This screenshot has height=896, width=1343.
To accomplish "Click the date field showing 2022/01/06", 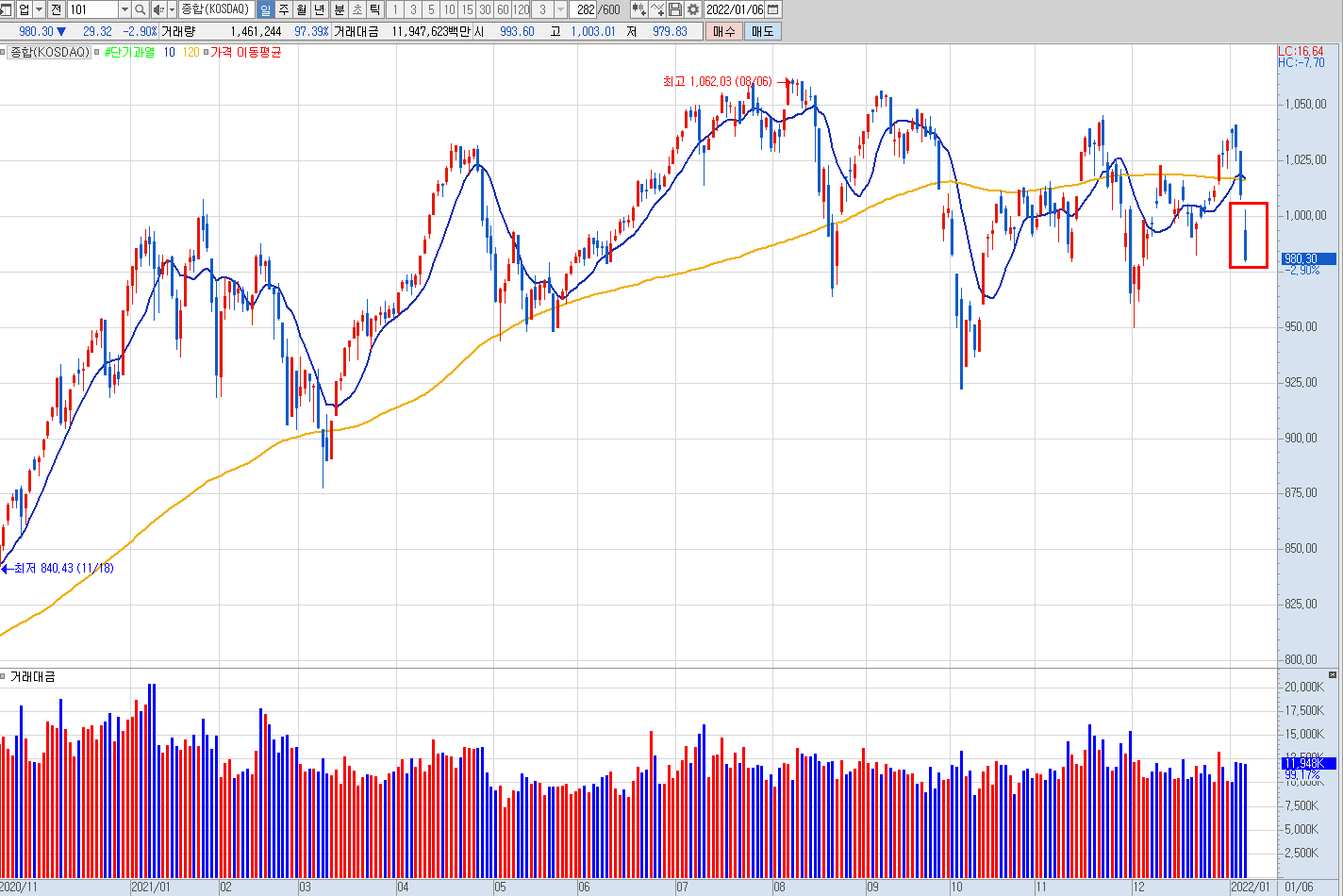I will (735, 9).
